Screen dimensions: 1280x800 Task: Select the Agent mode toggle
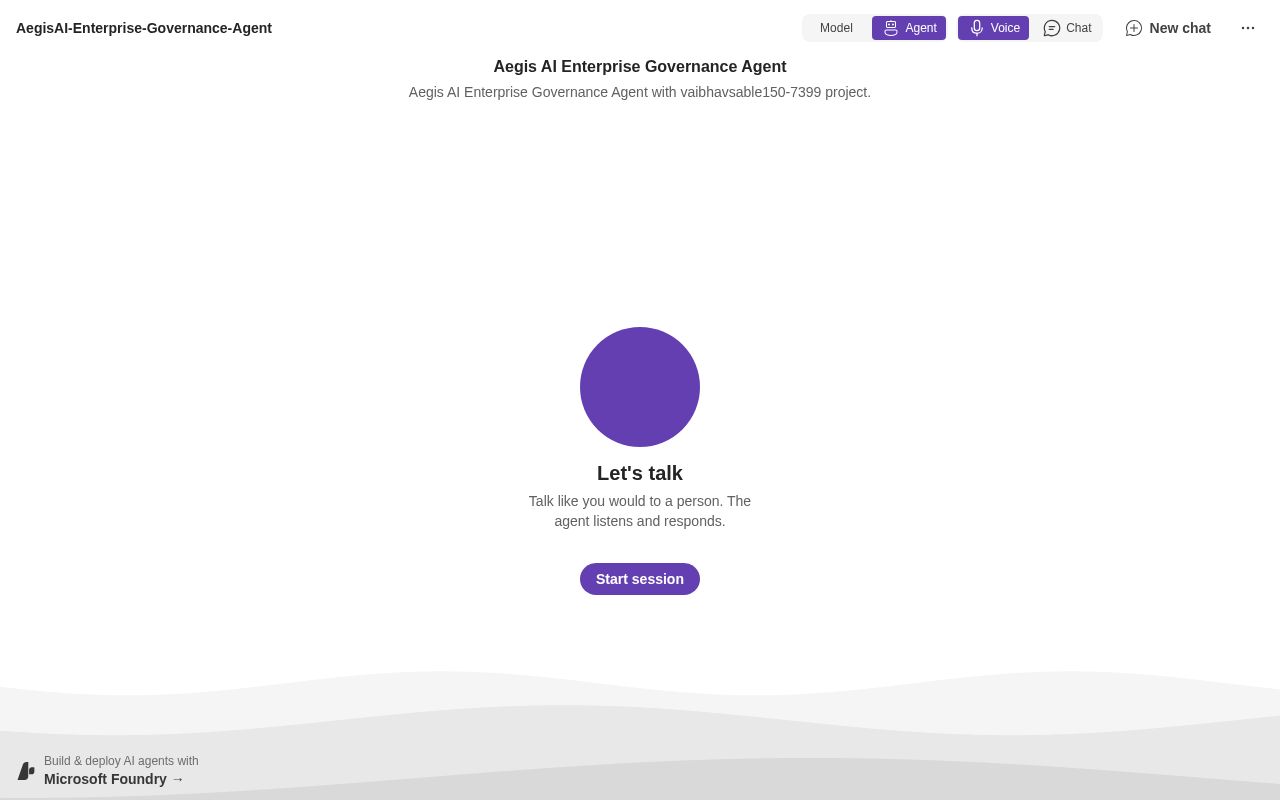click(x=909, y=28)
